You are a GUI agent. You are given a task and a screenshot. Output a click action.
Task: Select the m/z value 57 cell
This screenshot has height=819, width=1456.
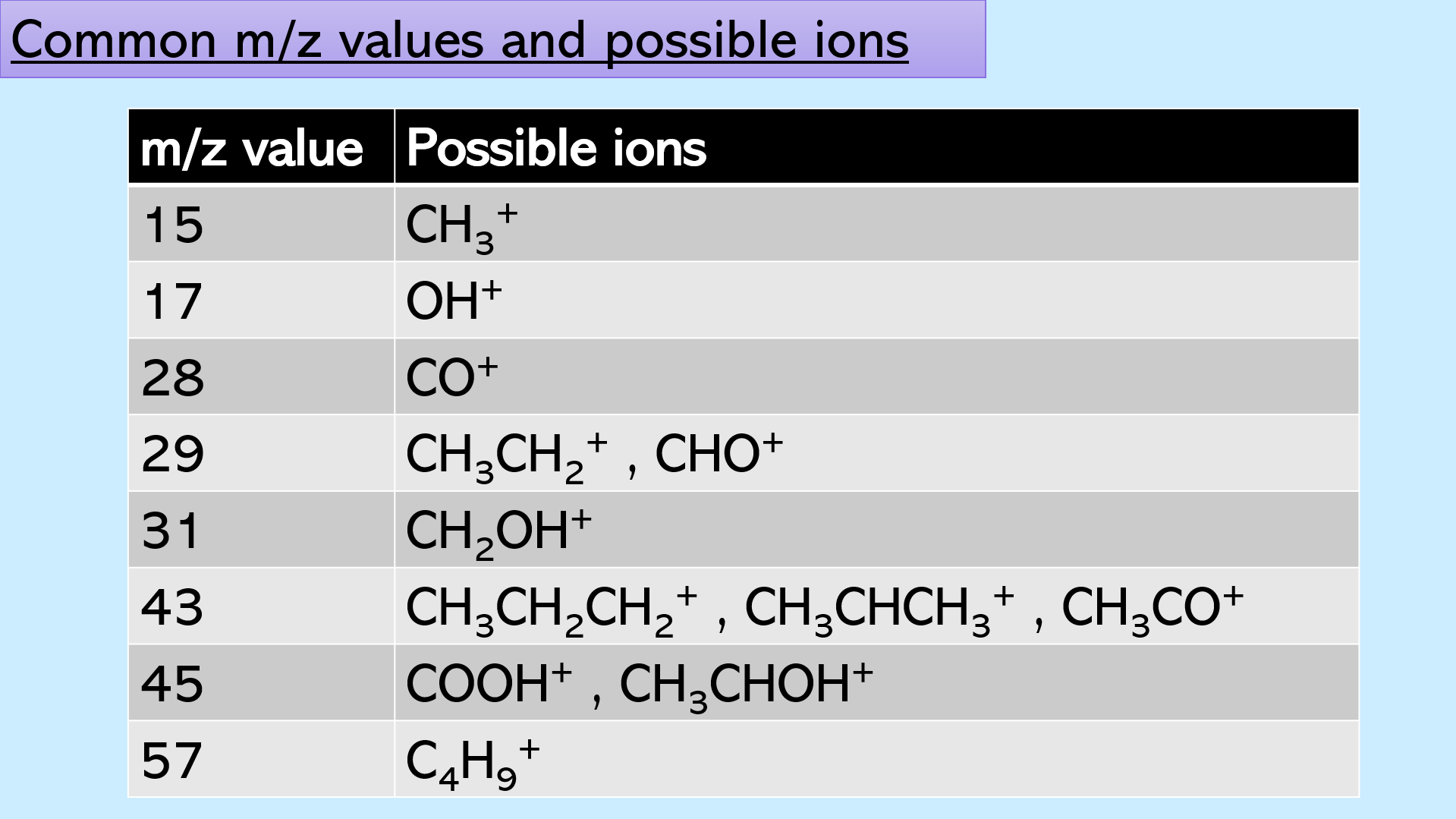click(x=262, y=759)
